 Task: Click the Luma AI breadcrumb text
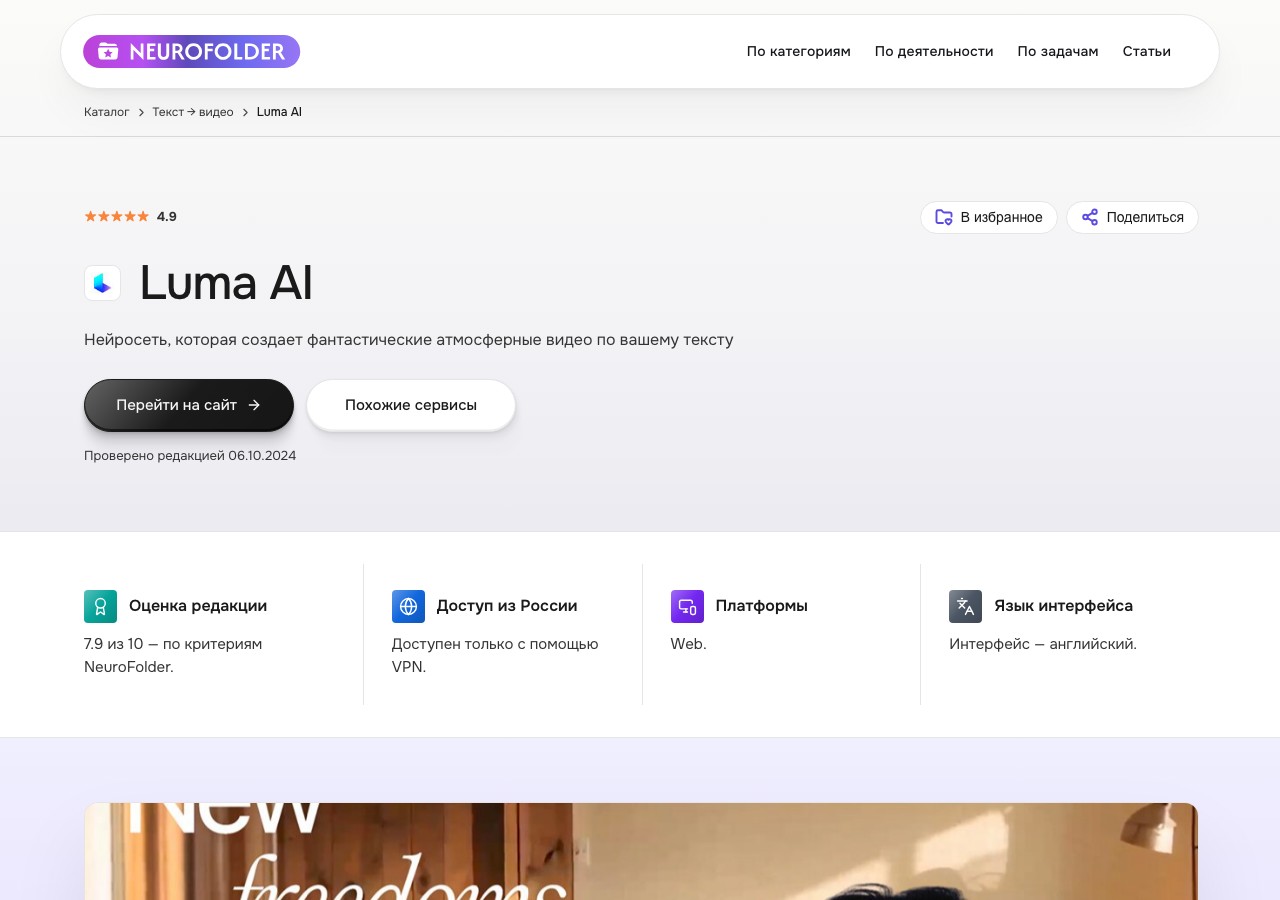point(279,112)
